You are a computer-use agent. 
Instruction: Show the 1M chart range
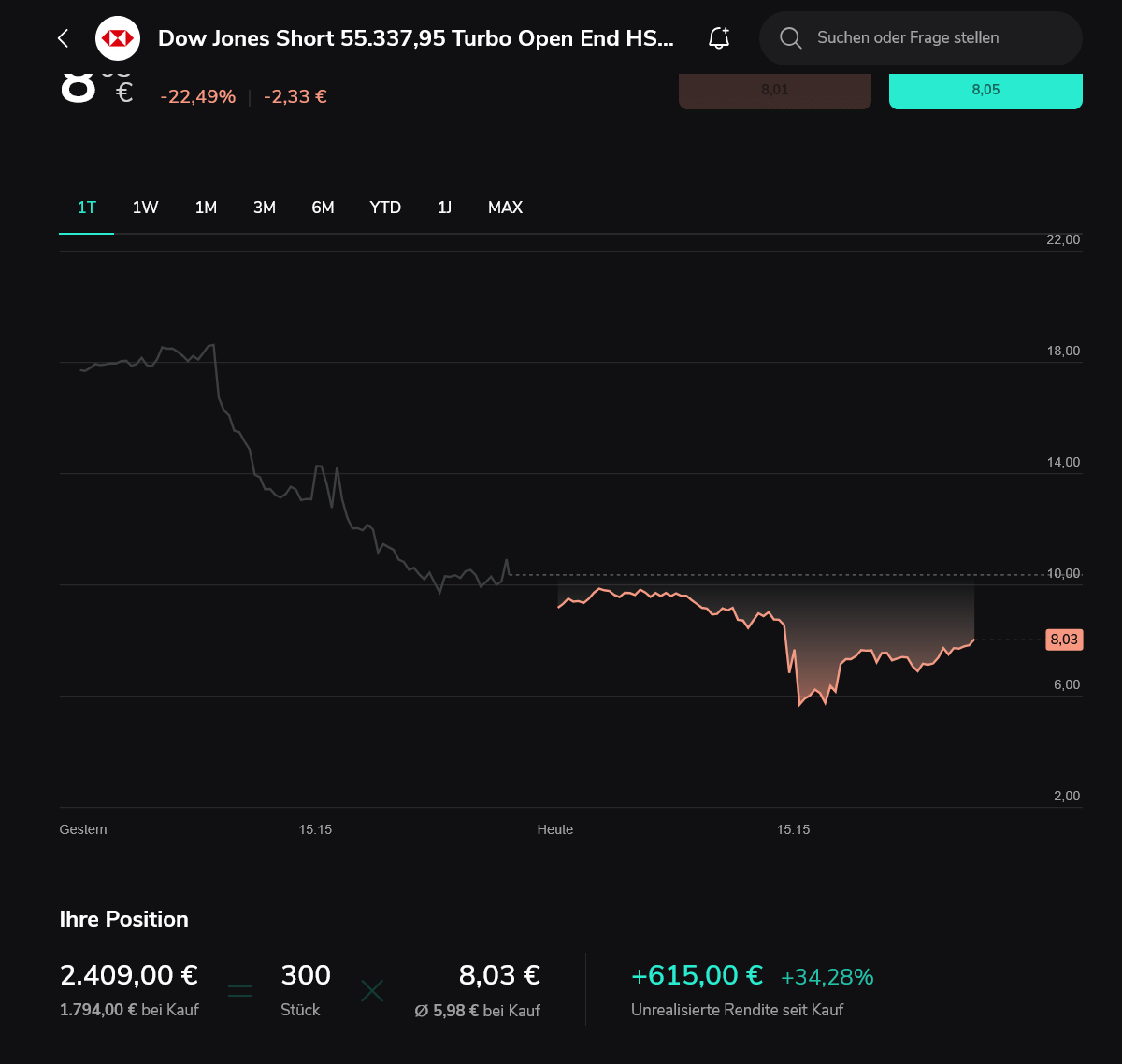206,208
